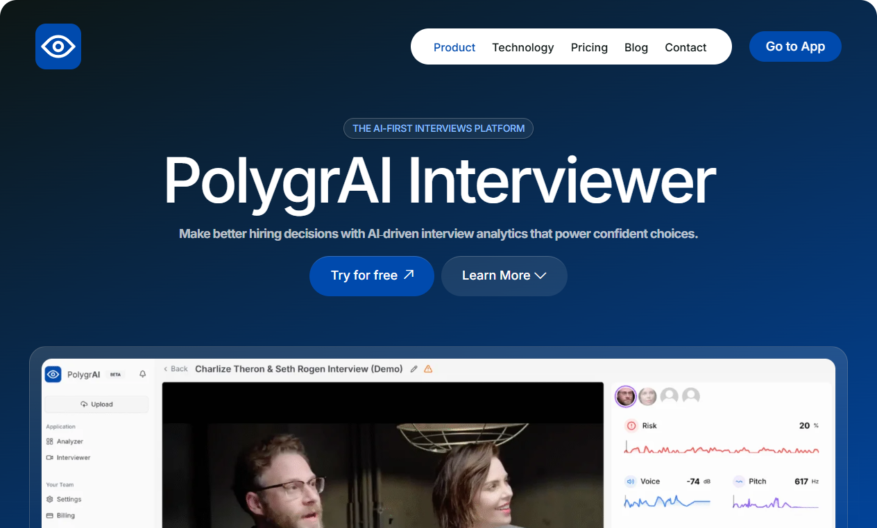Image resolution: width=877 pixels, height=528 pixels.
Task: Expand the Learn More button
Action: (x=504, y=276)
